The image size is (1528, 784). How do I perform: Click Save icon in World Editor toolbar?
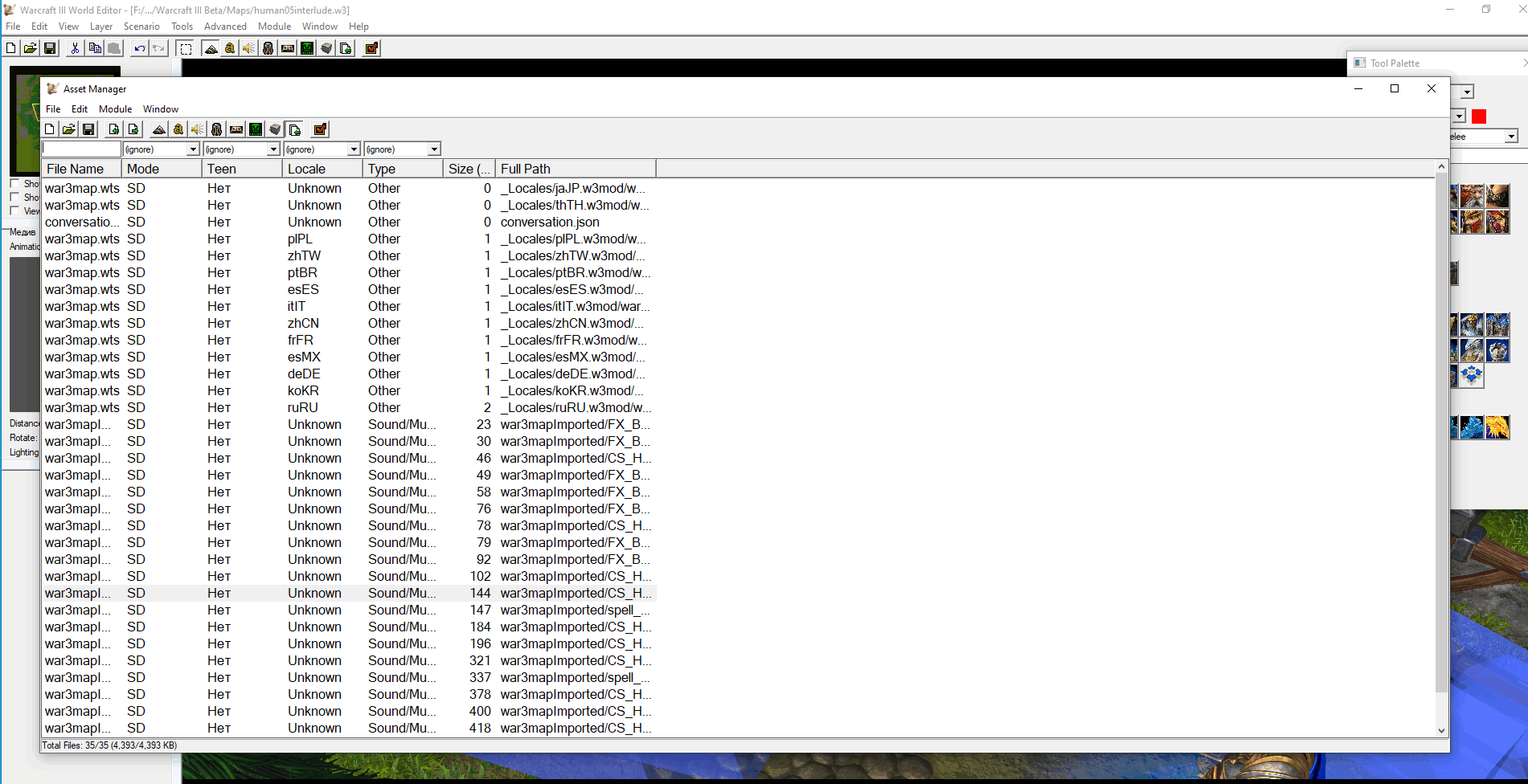coord(50,48)
